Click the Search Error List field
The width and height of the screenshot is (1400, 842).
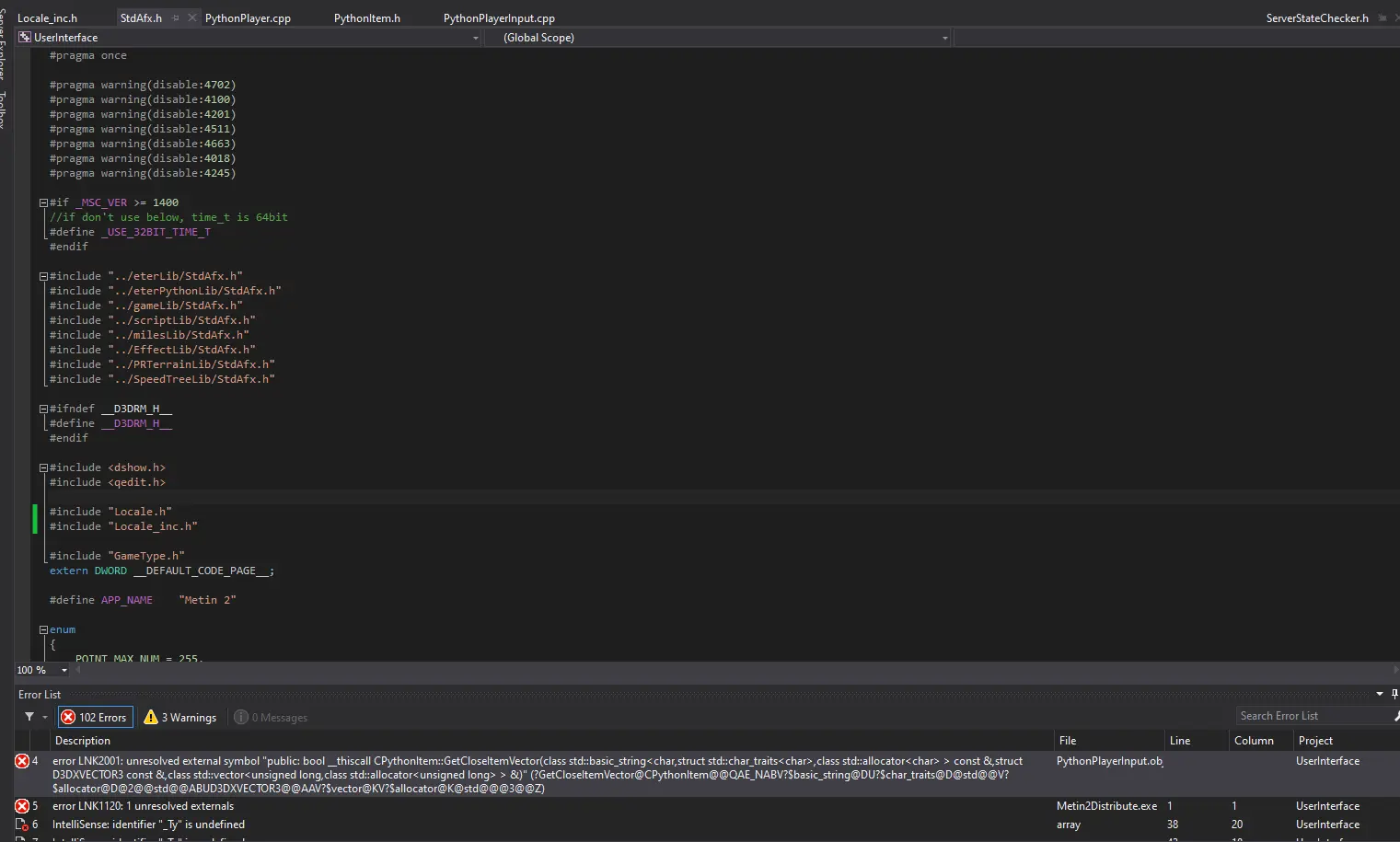(x=1312, y=716)
